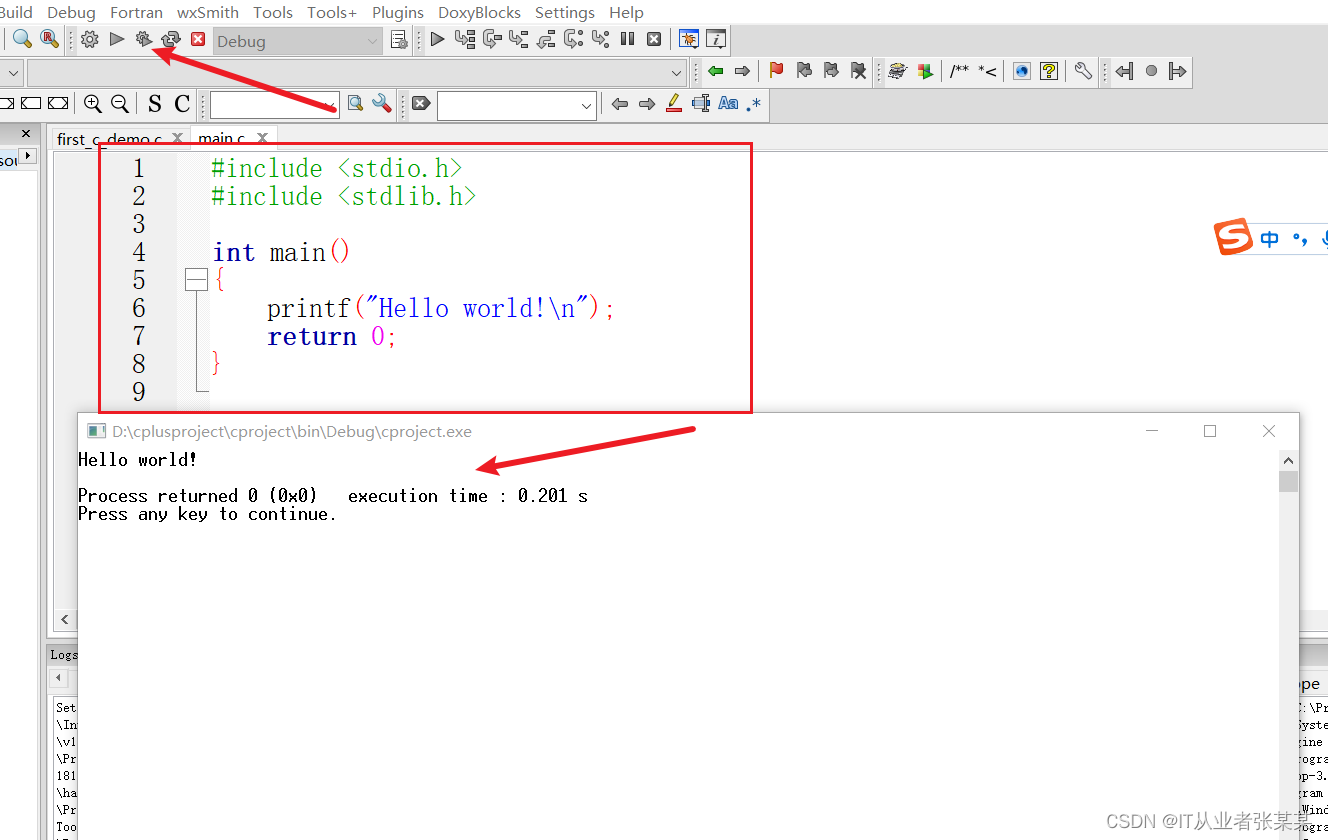Image resolution: width=1328 pixels, height=840 pixels.
Task: Click the Rebuild icon
Action: coord(171,39)
